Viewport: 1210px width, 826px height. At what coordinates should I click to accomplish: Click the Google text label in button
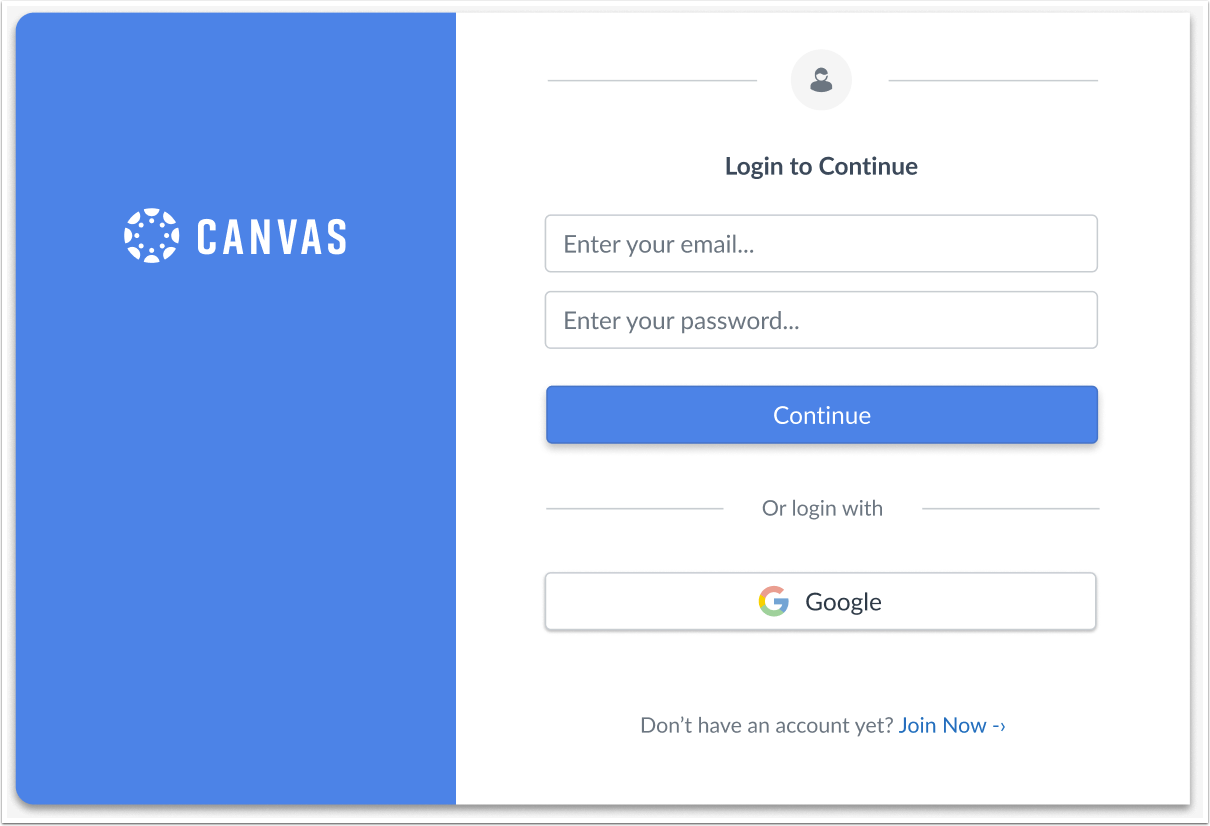[x=843, y=602]
